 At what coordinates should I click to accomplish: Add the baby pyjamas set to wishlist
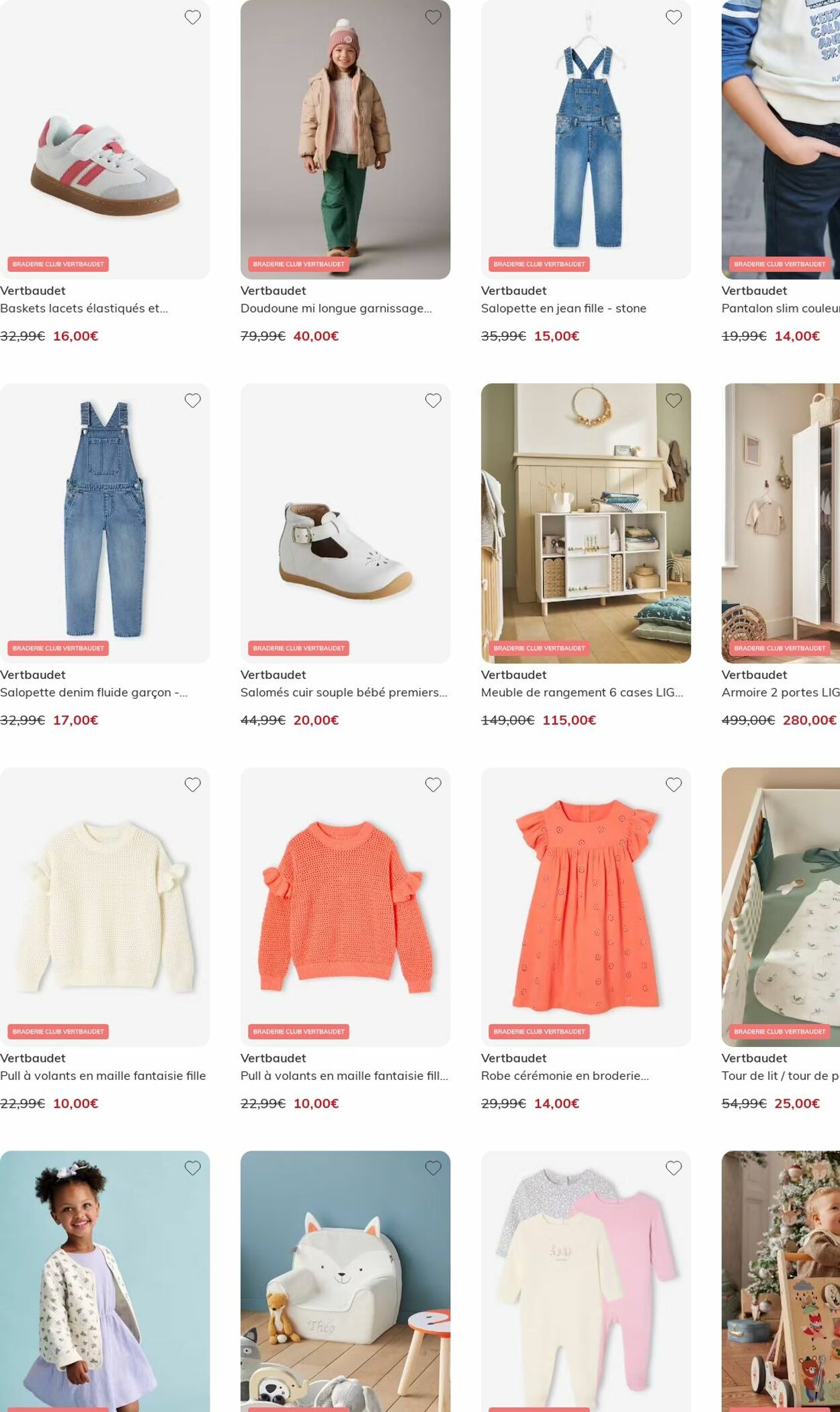(674, 1168)
